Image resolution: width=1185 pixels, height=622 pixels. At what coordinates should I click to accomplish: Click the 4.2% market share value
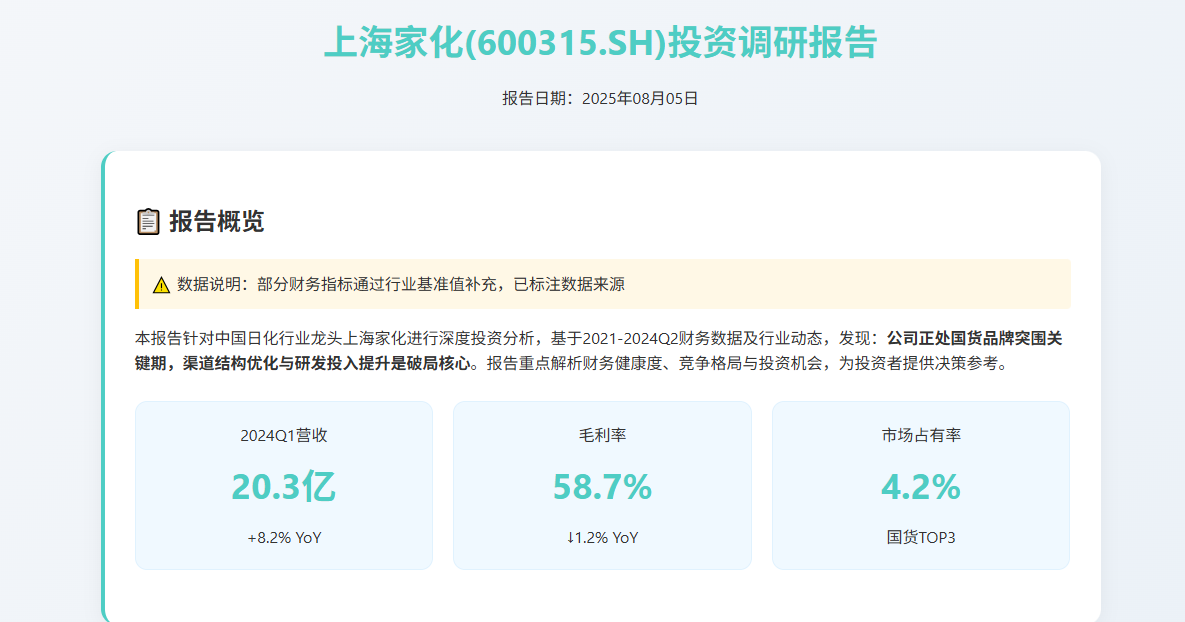click(x=921, y=486)
